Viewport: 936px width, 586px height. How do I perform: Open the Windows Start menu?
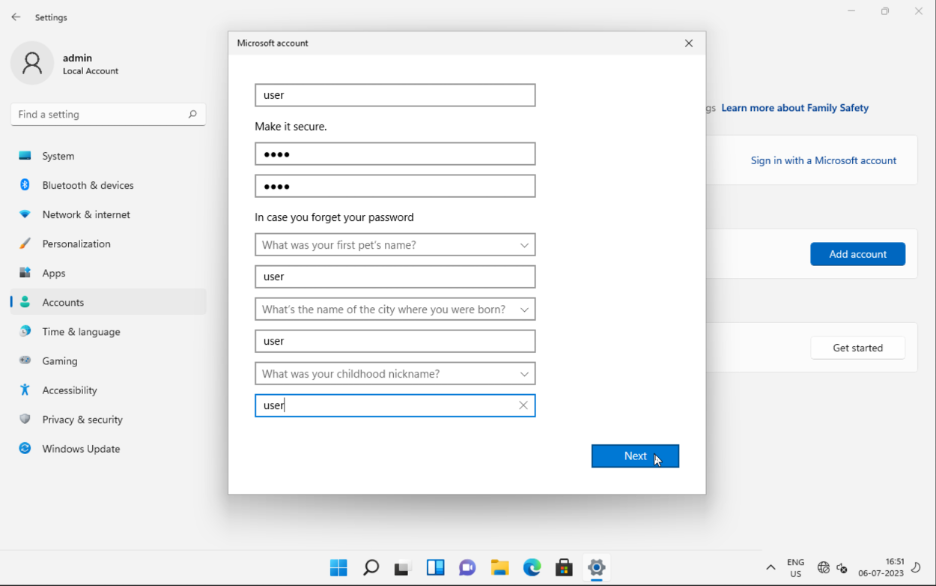338,568
